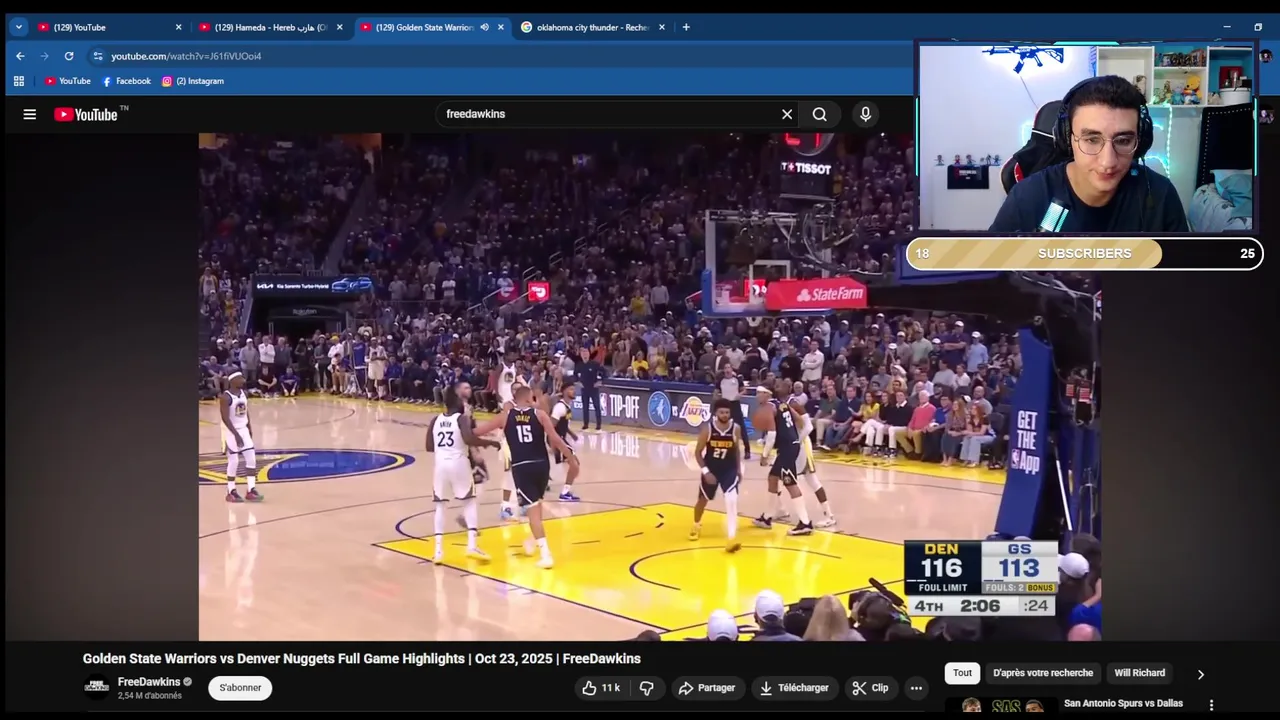Reload the page with refresh icon
This screenshot has height=720, width=1280.
pos(69,56)
